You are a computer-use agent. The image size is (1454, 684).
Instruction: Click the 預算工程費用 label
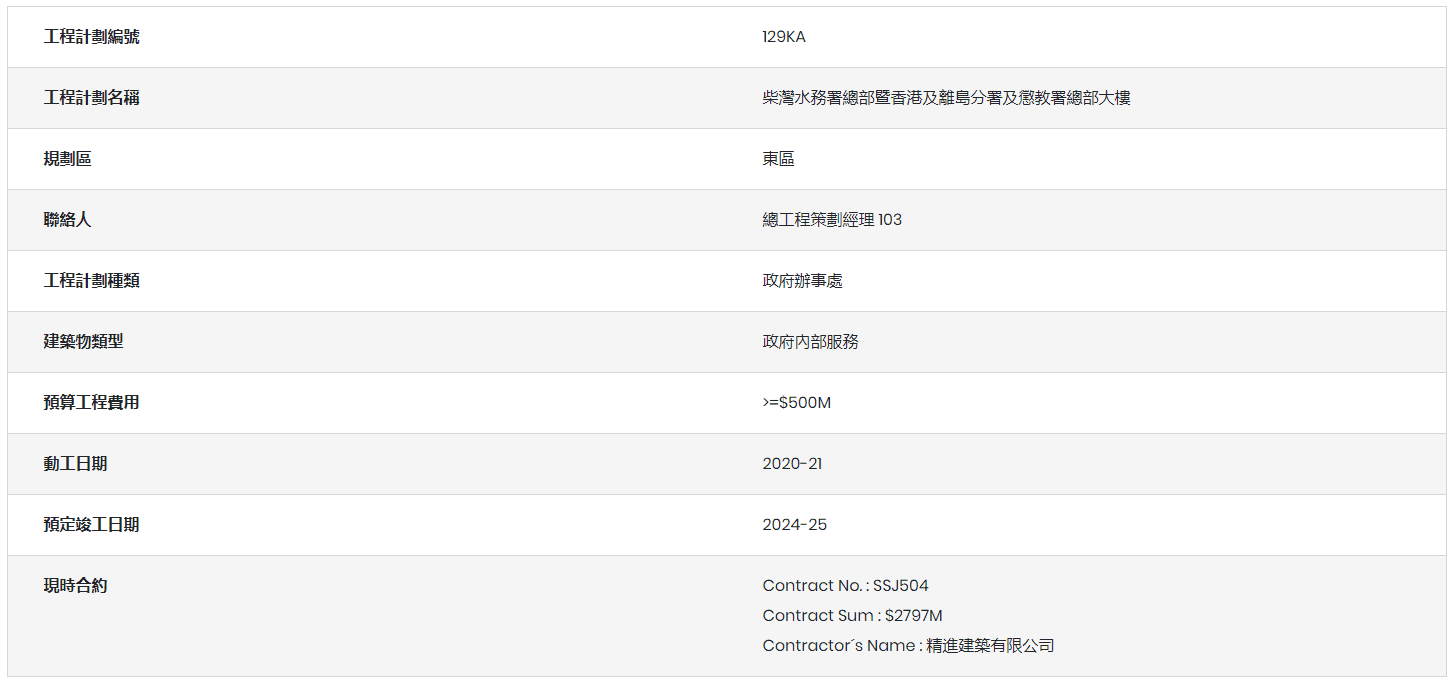click(x=91, y=403)
